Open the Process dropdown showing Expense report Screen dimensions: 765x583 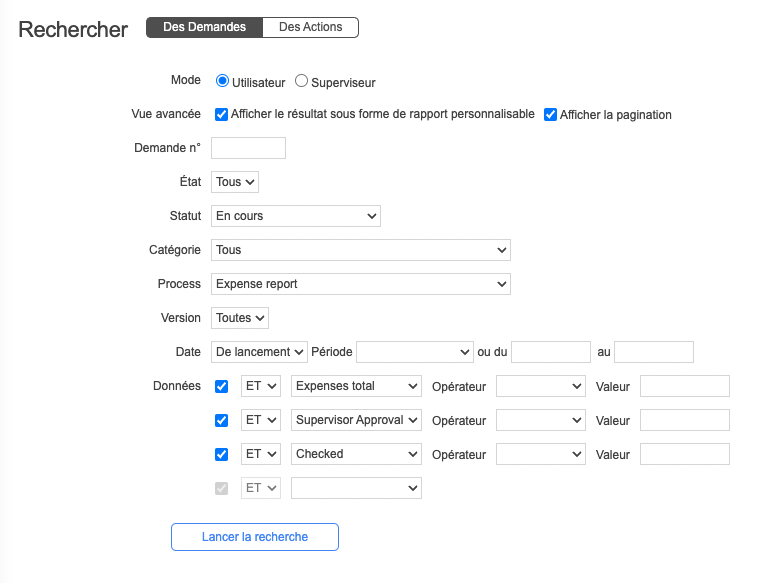[361, 284]
